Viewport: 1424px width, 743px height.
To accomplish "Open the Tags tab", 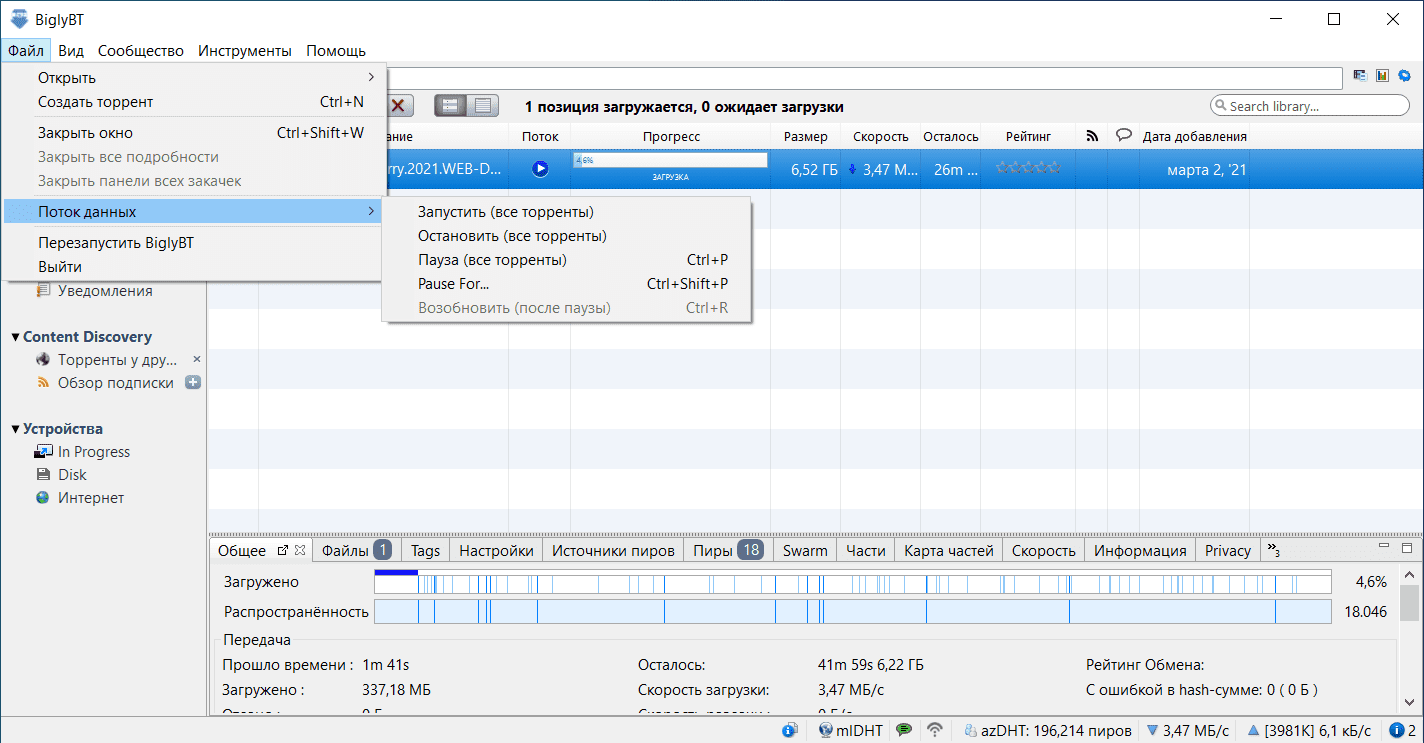I will [425, 550].
